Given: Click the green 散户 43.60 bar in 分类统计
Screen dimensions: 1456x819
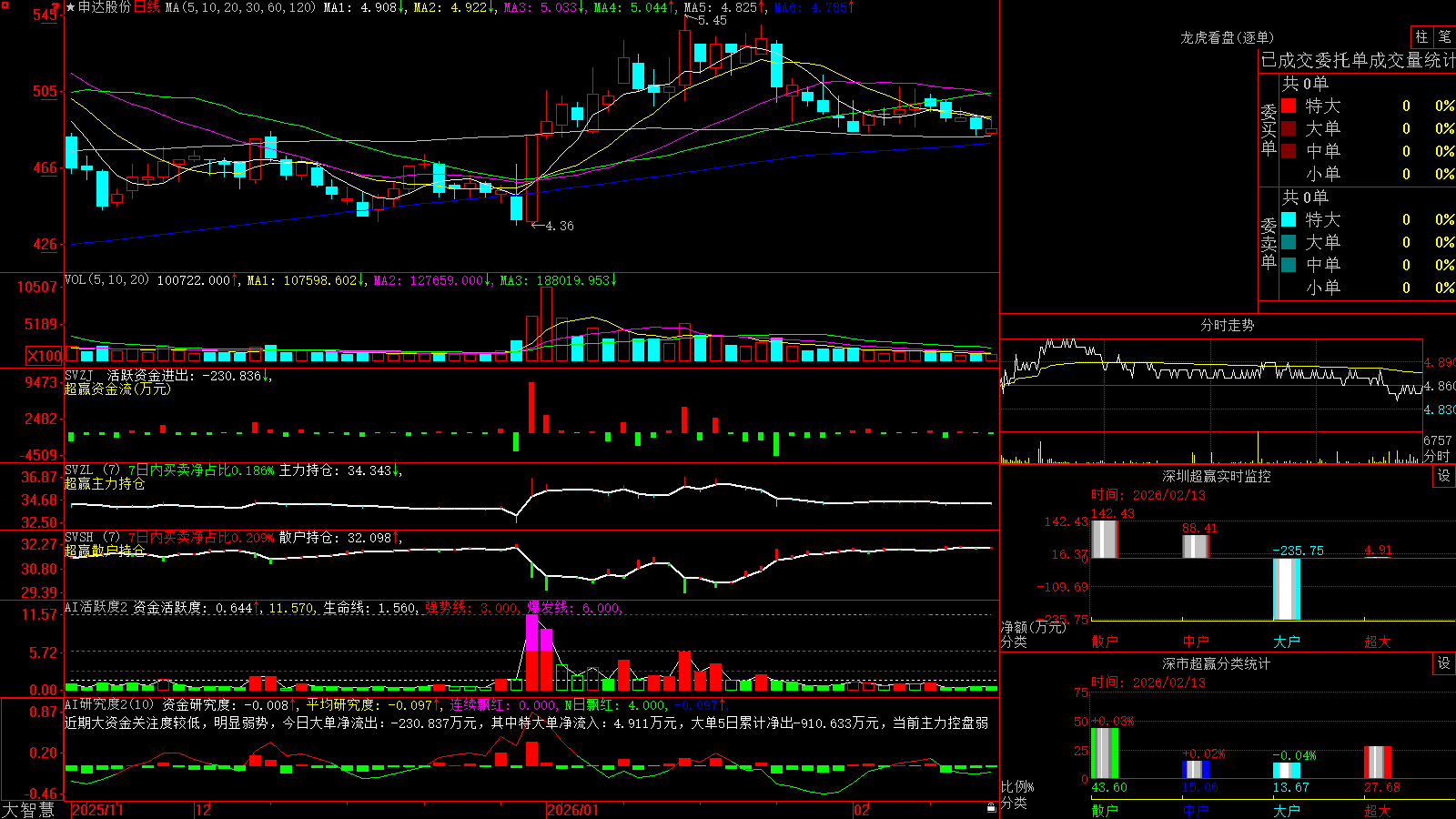Looking at the screenshot, I should tap(1105, 753).
